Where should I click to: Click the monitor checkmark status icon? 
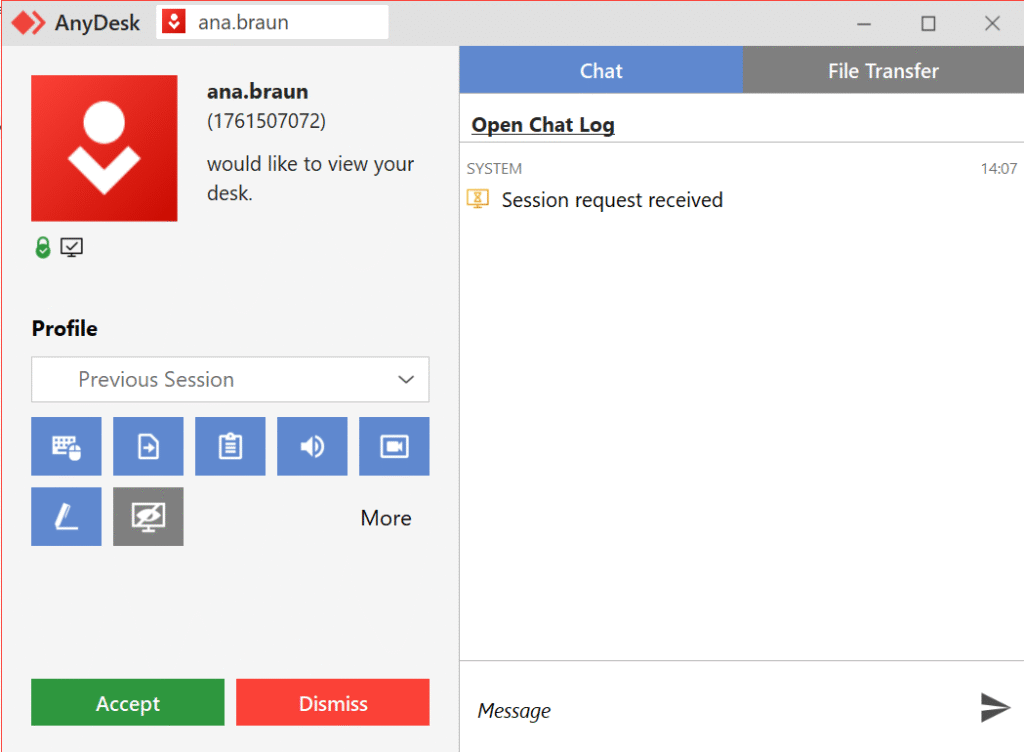tap(71, 247)
